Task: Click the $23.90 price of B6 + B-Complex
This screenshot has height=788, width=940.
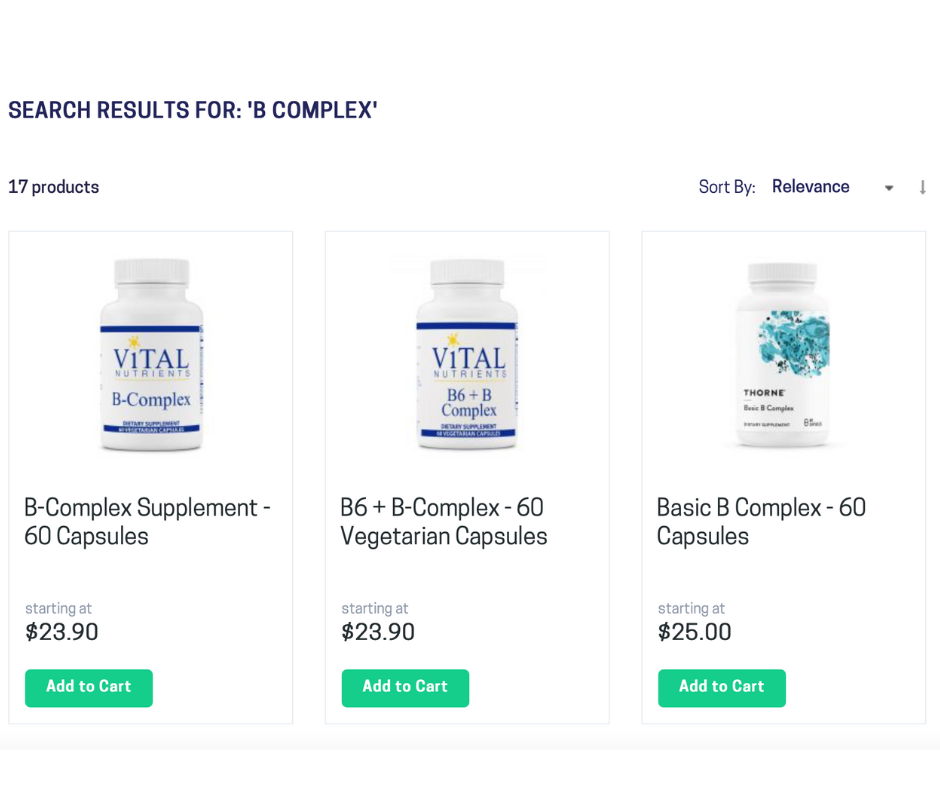Action: tap(378, 632)
